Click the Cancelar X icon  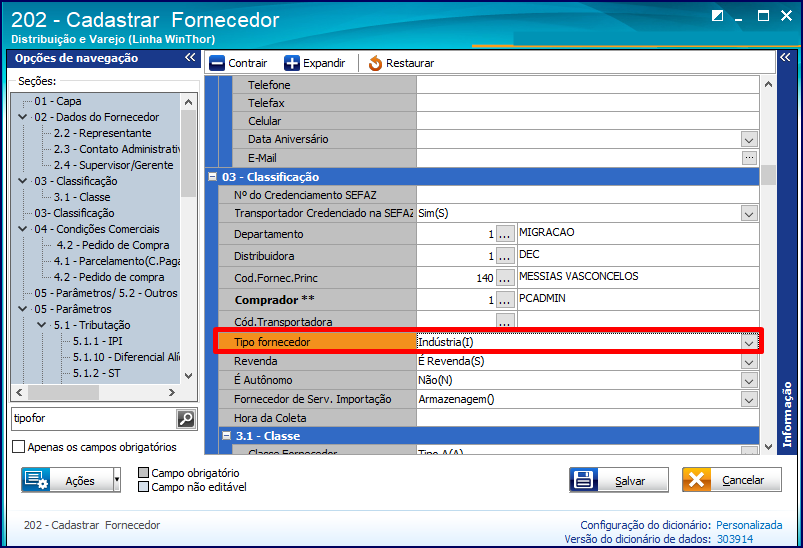(696, 480)
